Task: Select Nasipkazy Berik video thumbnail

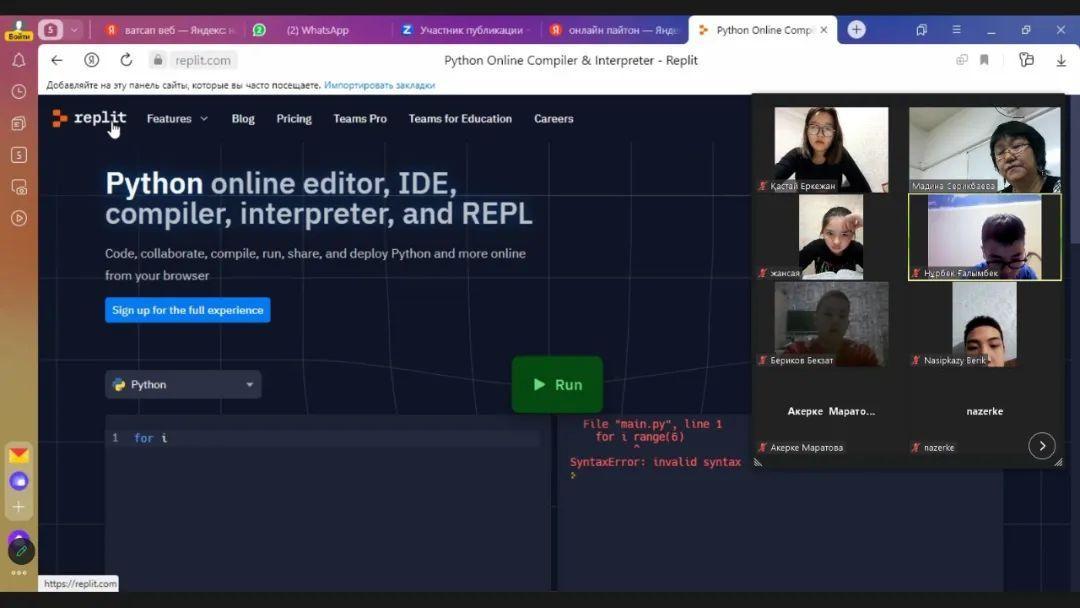Action: pyautogui.click(x=985, y=324)
